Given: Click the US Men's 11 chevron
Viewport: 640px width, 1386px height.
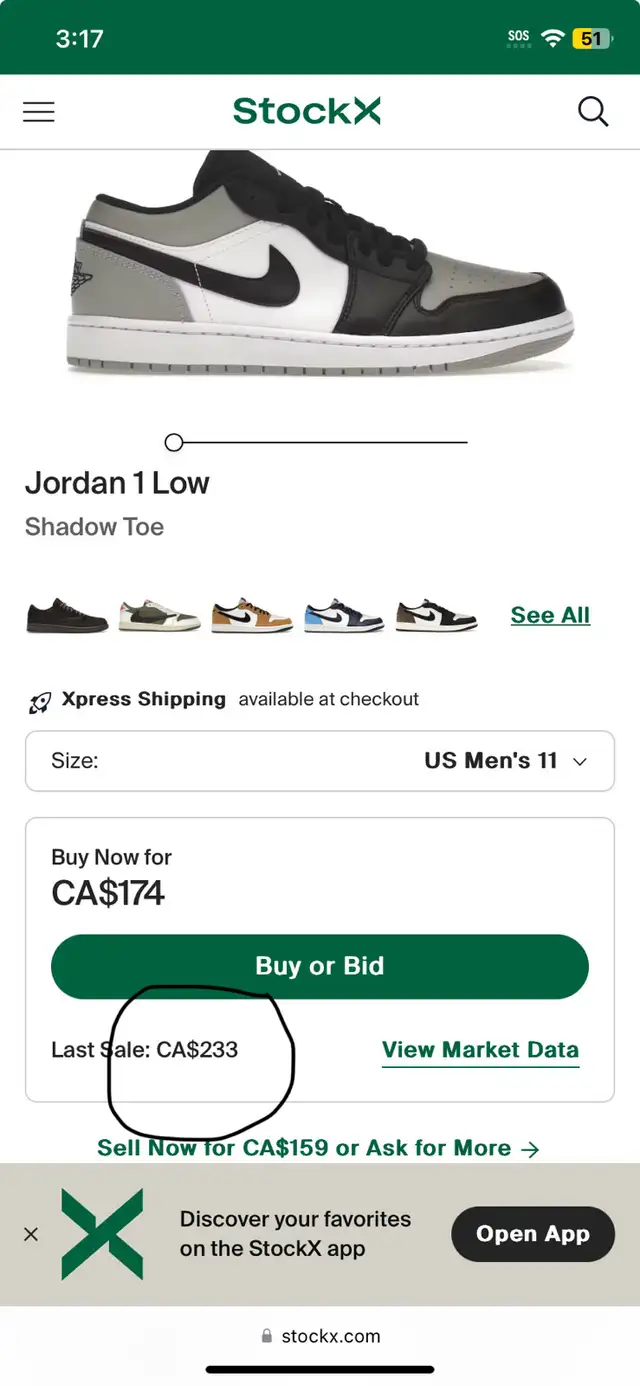Looking at the screenshot, I should pos(579,762).
